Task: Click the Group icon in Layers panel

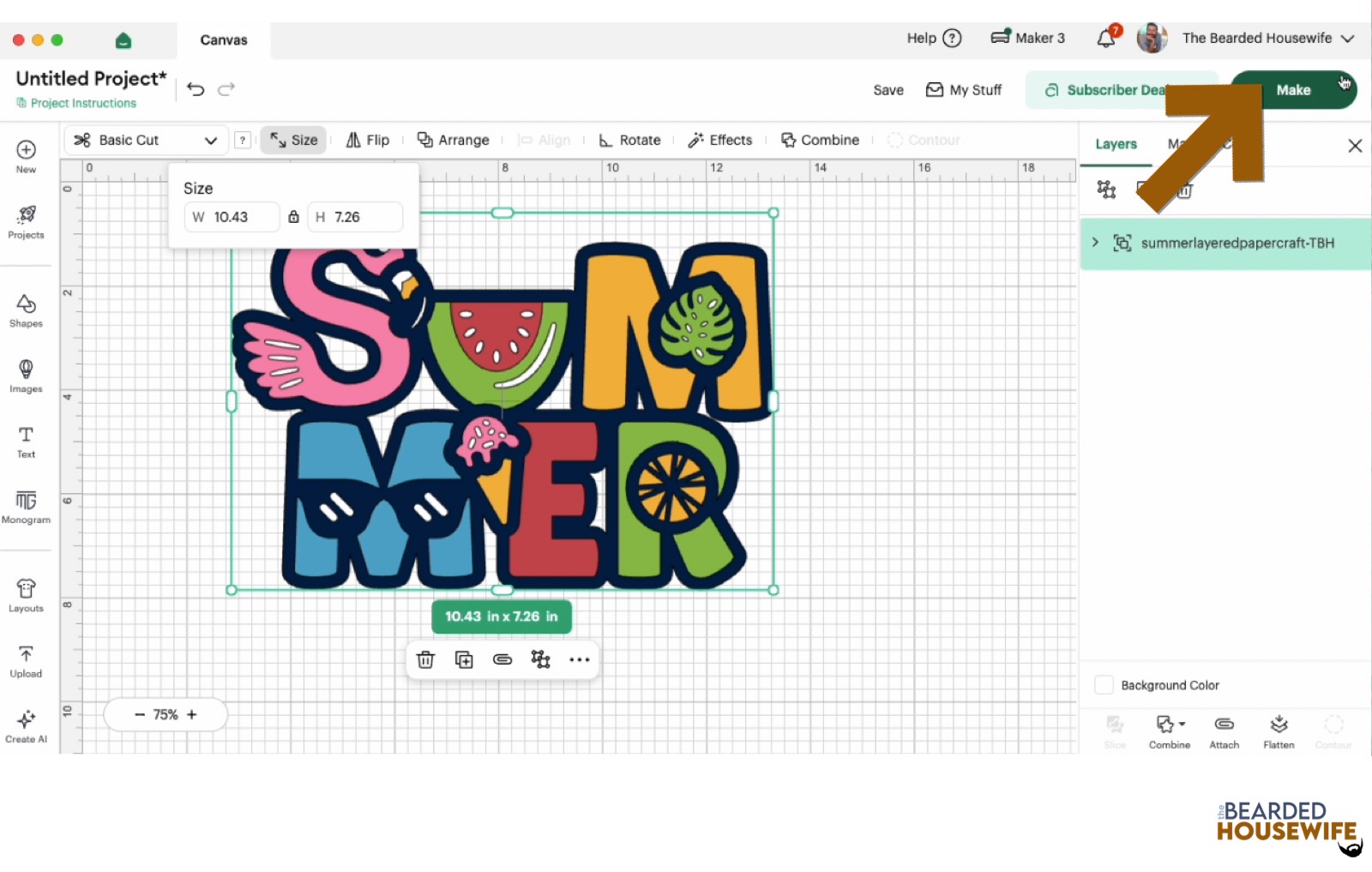Action: coord(1107,189)
